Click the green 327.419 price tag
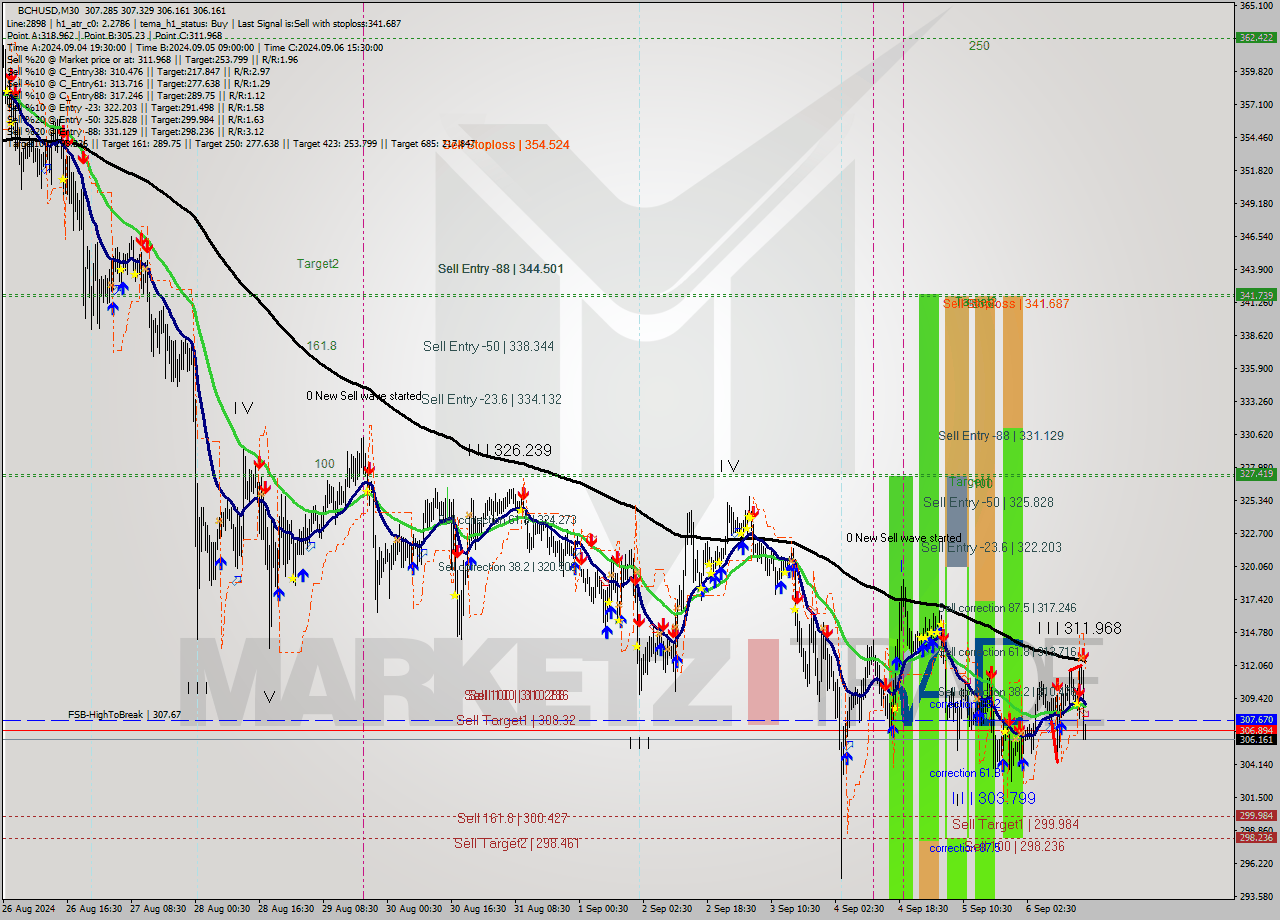The width and height of the screenshot is (1280, 920). click(x=1256, y=474)
